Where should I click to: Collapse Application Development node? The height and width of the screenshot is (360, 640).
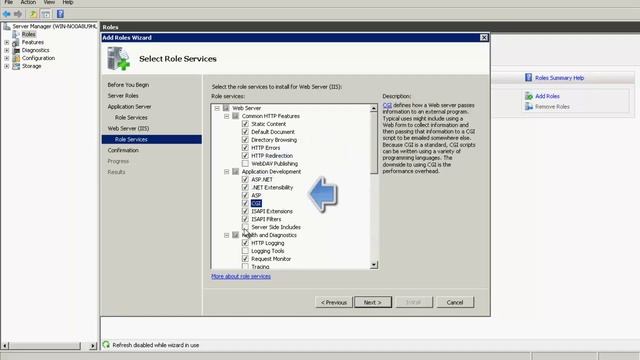coord(227,172)
